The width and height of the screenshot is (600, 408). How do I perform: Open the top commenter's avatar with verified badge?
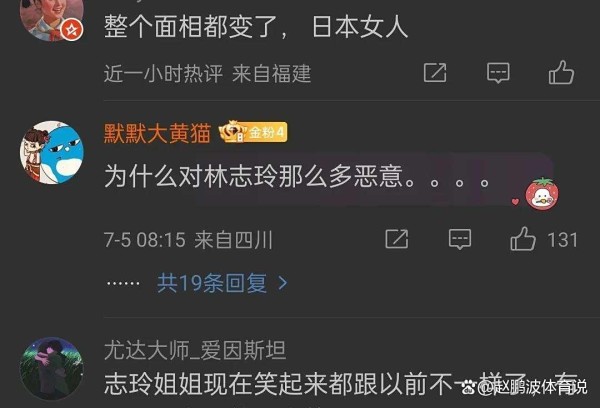coord(52,15)
